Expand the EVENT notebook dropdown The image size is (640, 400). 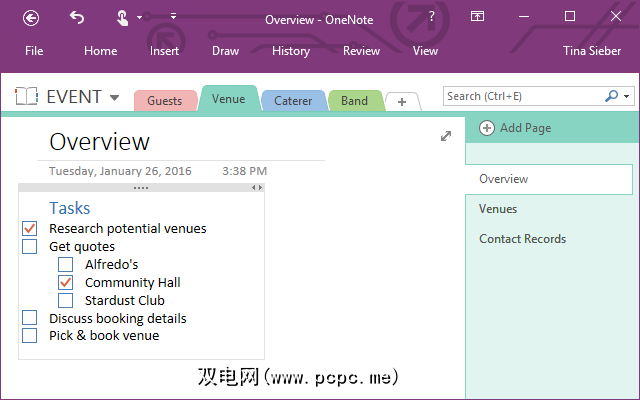(115, 98)
